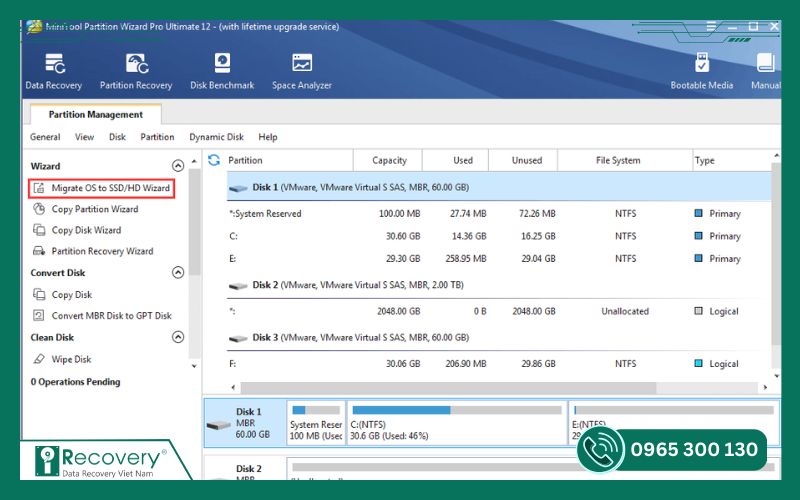Click Primary color square in System Reserved row
The width and height of the screenshot is (800, 500).
click(698, 213)
